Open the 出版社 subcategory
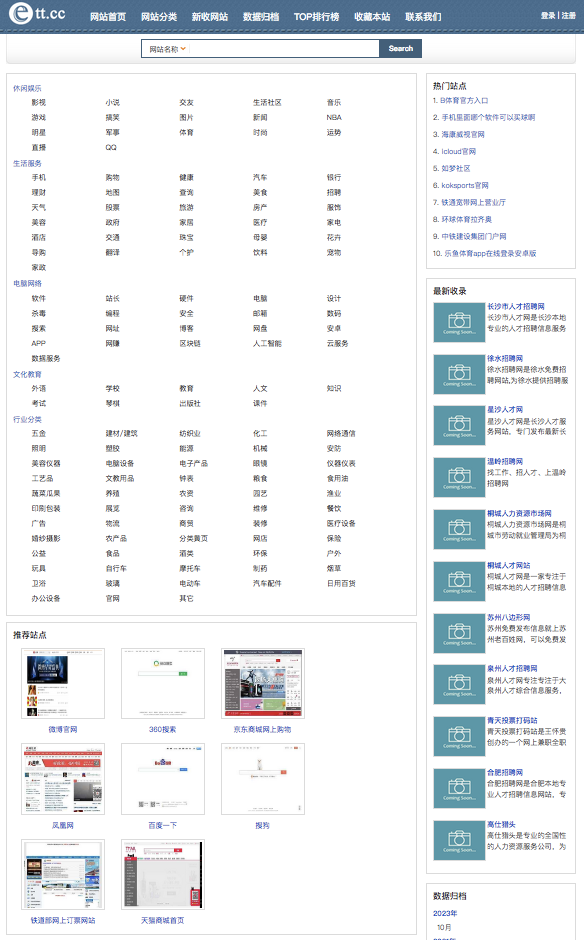This screenshot has width=584, height=940. click(x=189, y=403)
